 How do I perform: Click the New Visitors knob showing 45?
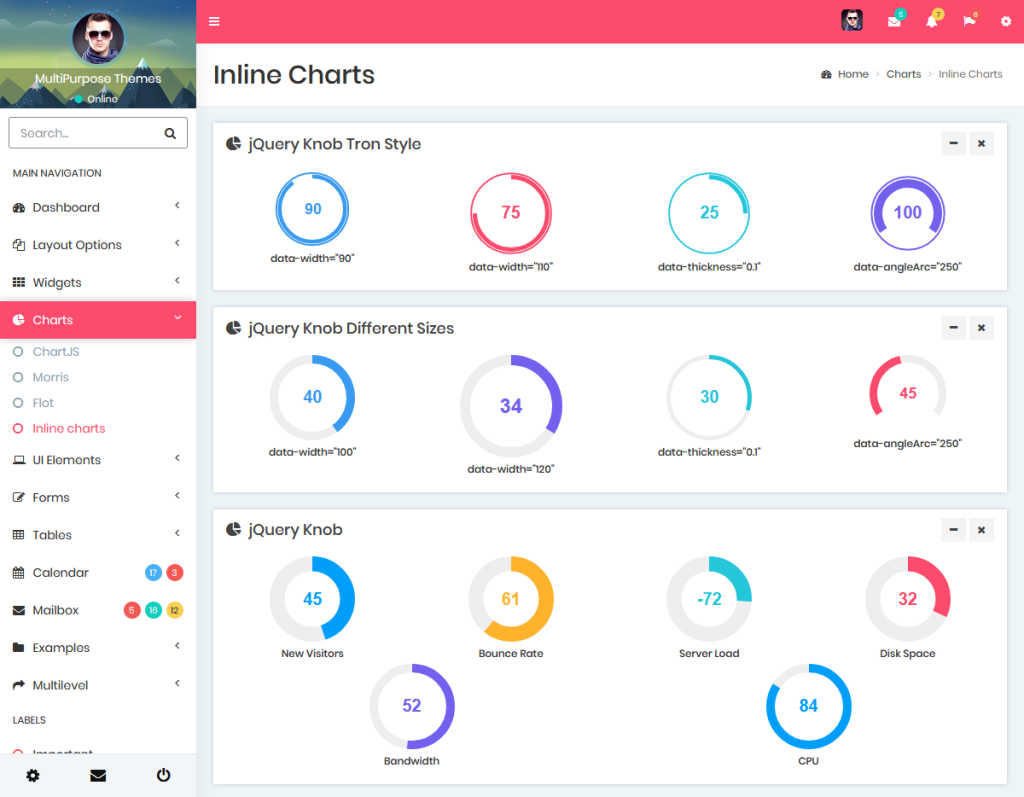(x=312, y=599)
